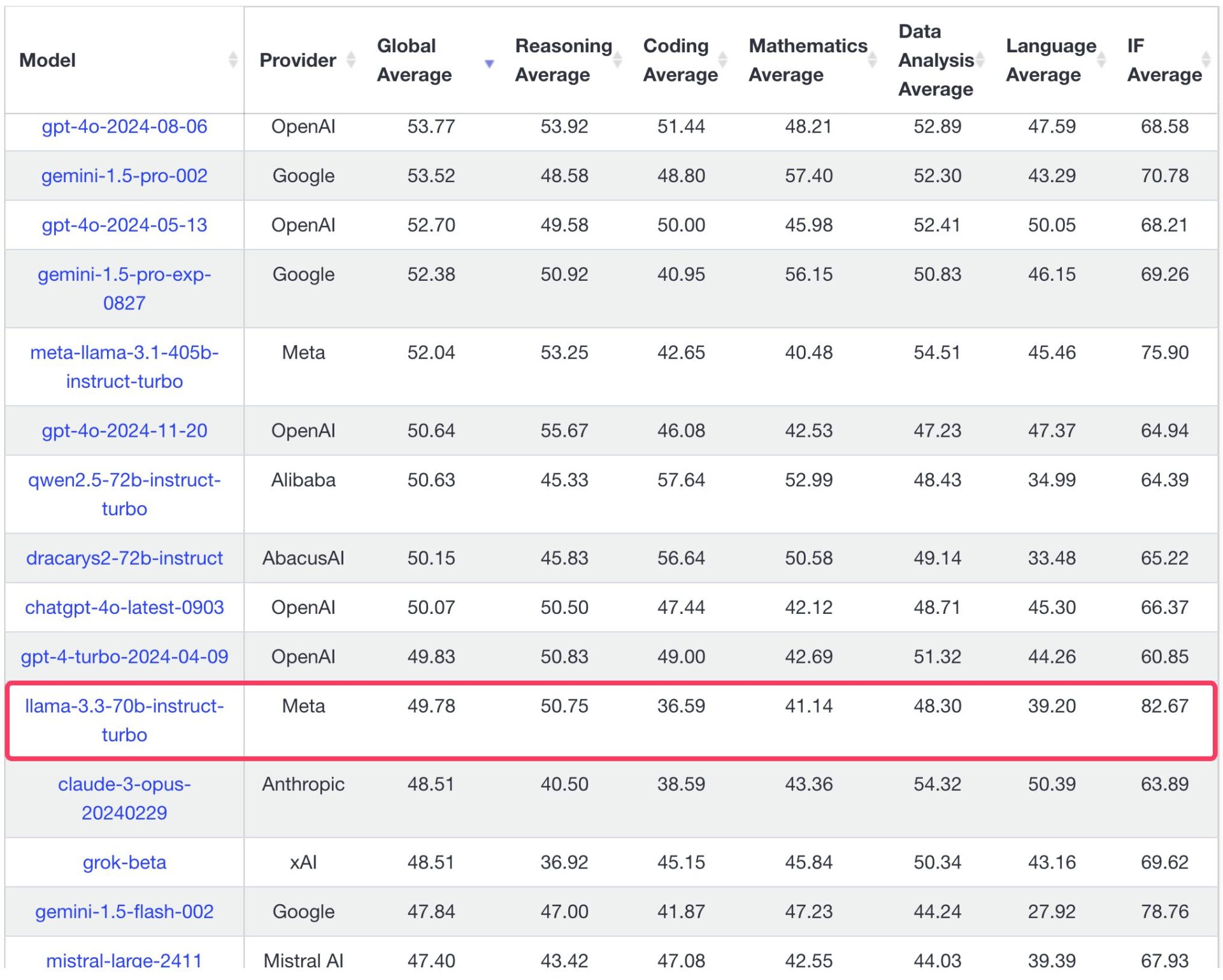
Task: Click sort arrows beside Data Analysis Average
Action: (980, 60)
